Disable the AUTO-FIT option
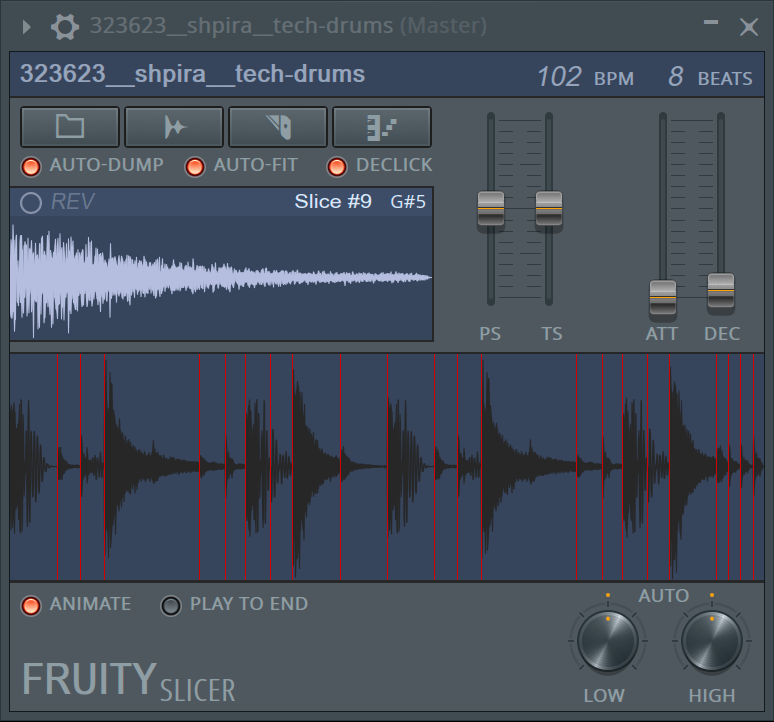The height and width of the screenshot is (722, 774). click(195, 166)
